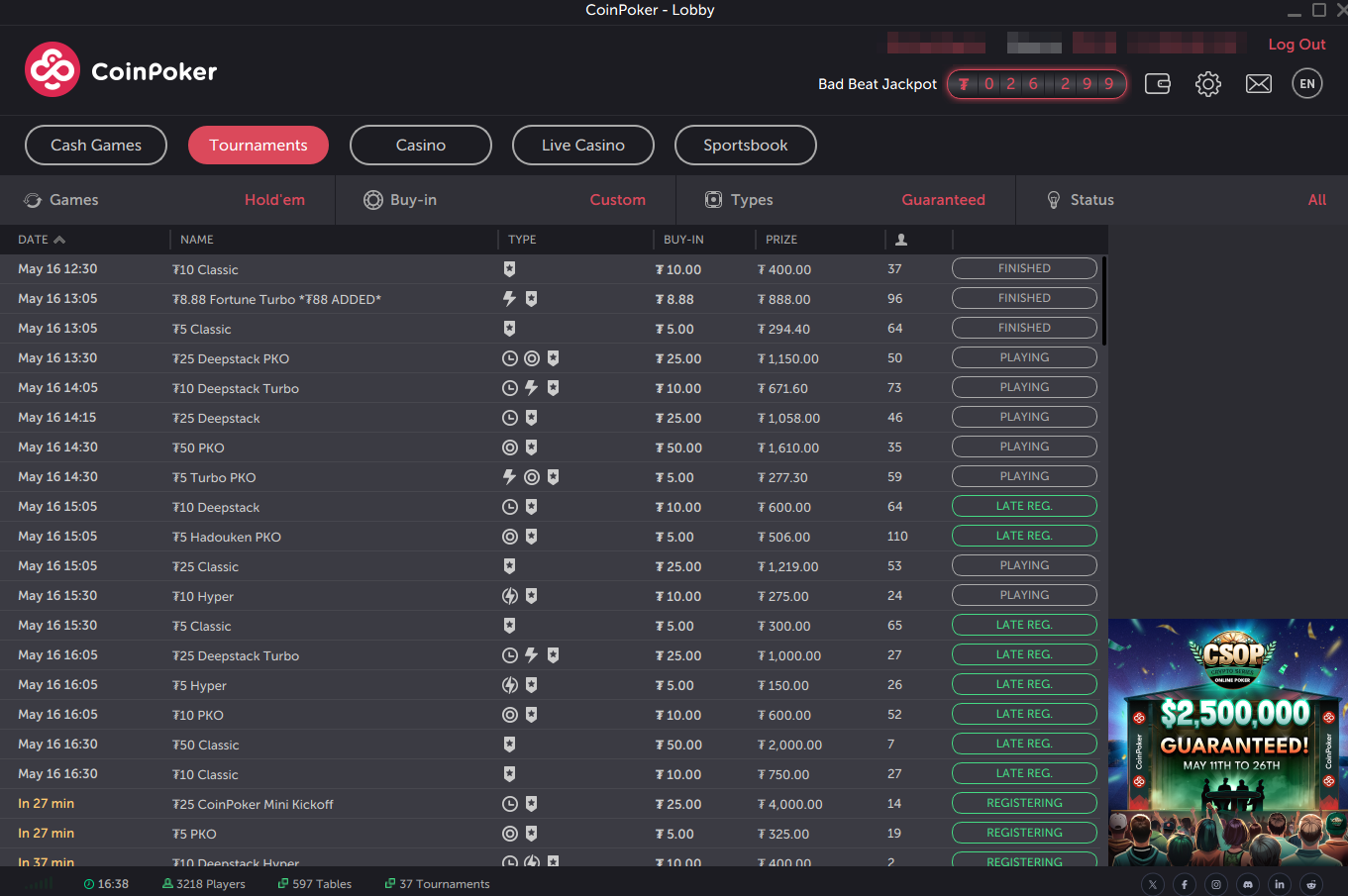Open CoinPoker Discord server
Viewport: 1348px width, 896px height.
[1248, 884]
